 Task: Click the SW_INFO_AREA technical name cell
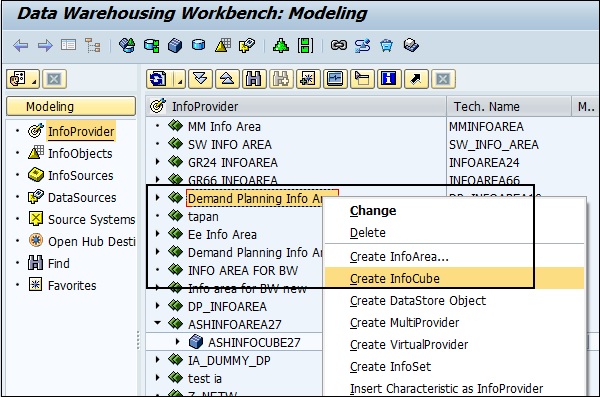point(493,144)
